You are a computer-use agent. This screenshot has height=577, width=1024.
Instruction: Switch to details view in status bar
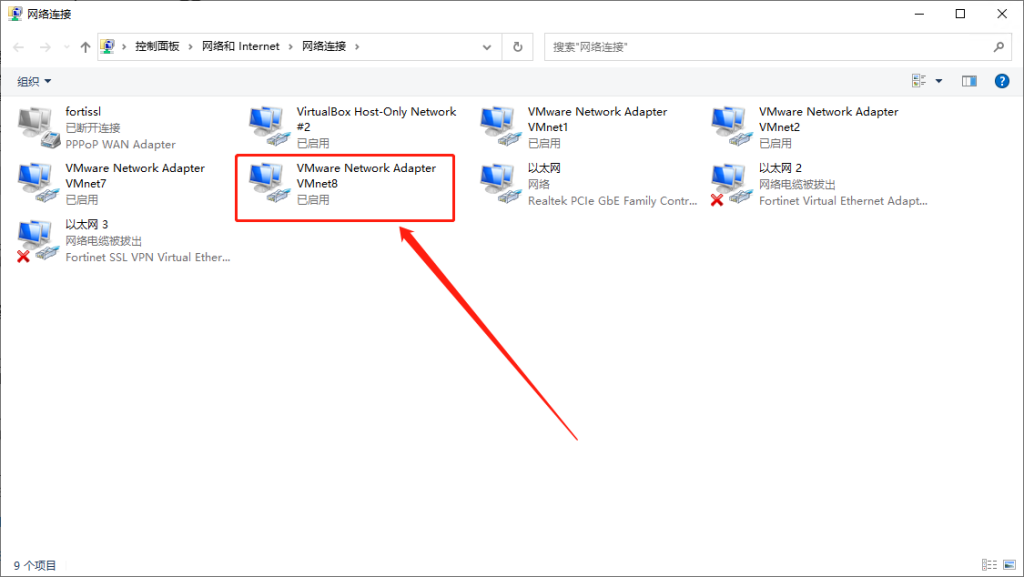pos(989,565)
